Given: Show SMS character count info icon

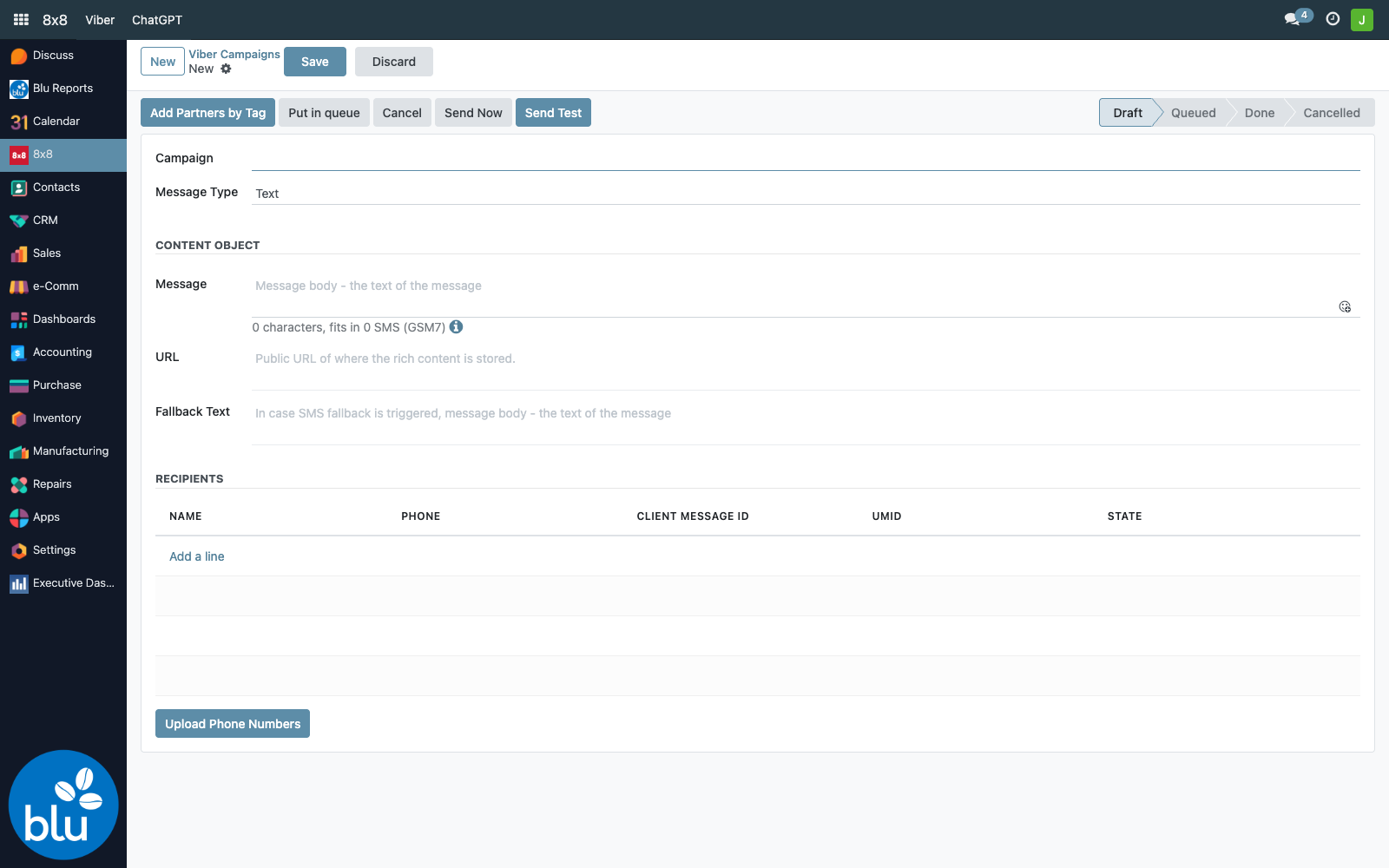Looking at the screenshot, I should (456, 327).
